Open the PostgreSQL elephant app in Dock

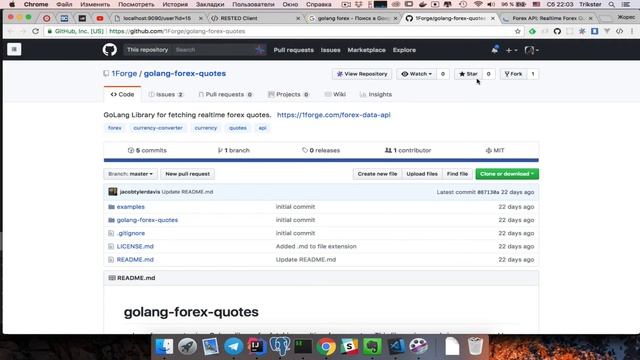coord(280,347)
